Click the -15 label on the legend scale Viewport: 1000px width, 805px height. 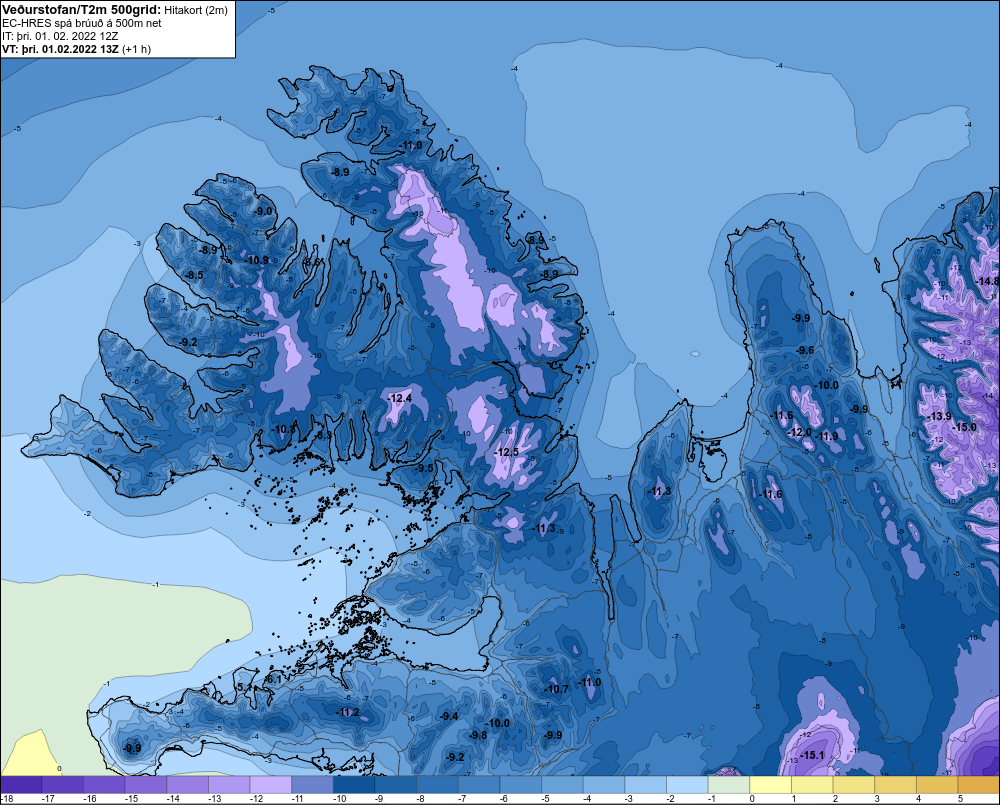click(131, 799)
